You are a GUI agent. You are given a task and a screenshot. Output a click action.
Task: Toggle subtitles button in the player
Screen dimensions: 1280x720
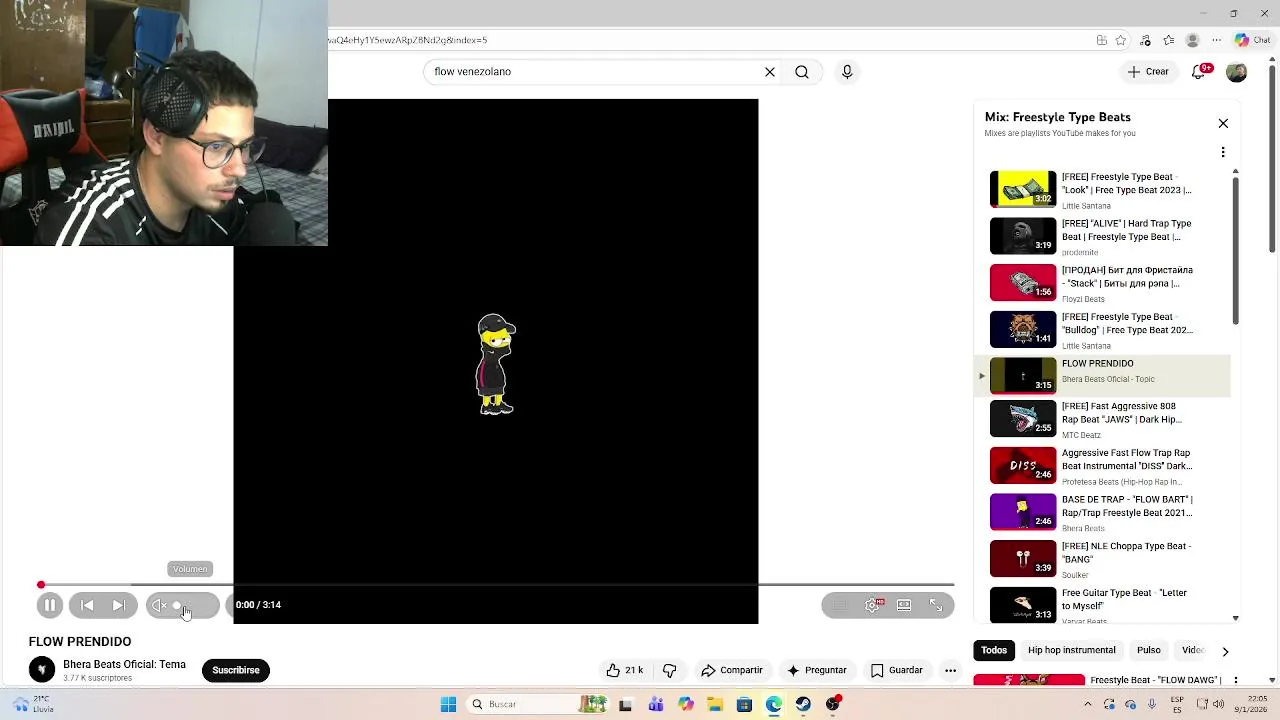840,605
